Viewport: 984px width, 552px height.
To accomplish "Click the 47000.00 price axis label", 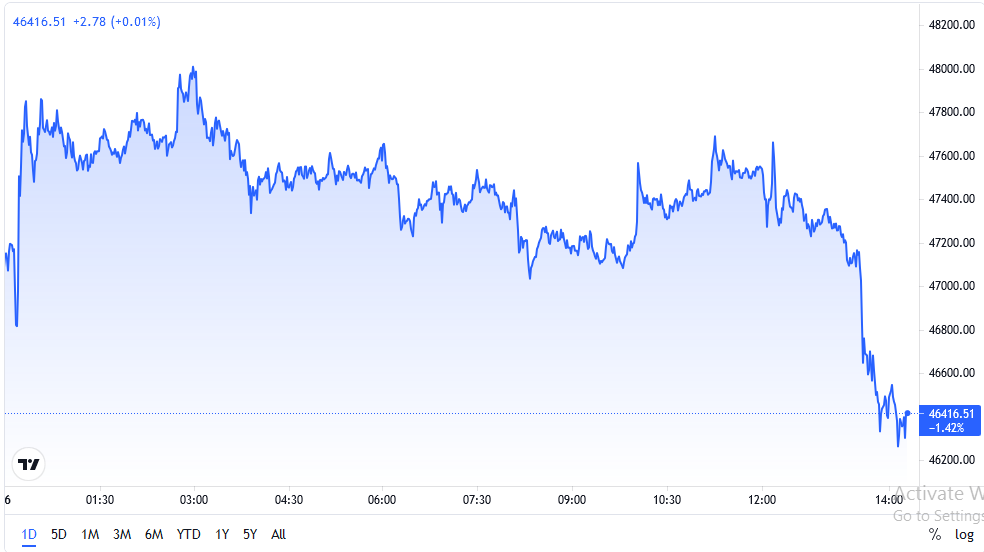I will pos(951,287).
